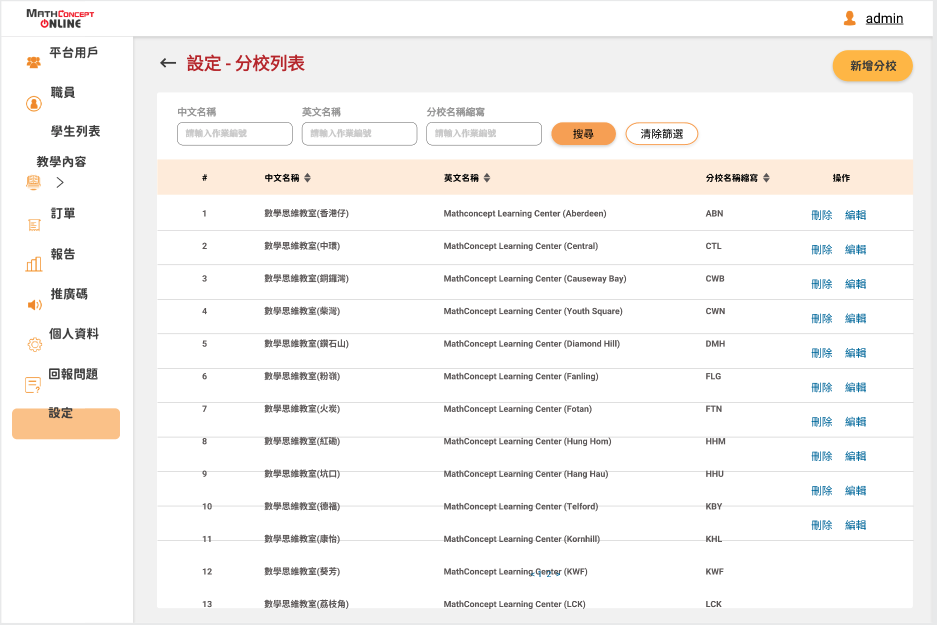Delete the ABN branch via 刪除
This screenshot has width=937, height=625.
(822, 215)
